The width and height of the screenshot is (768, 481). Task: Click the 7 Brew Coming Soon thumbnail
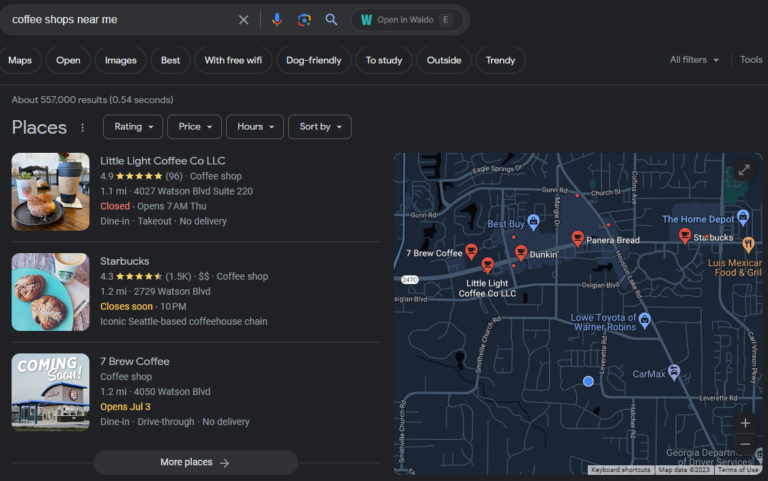tap(50, 392)
